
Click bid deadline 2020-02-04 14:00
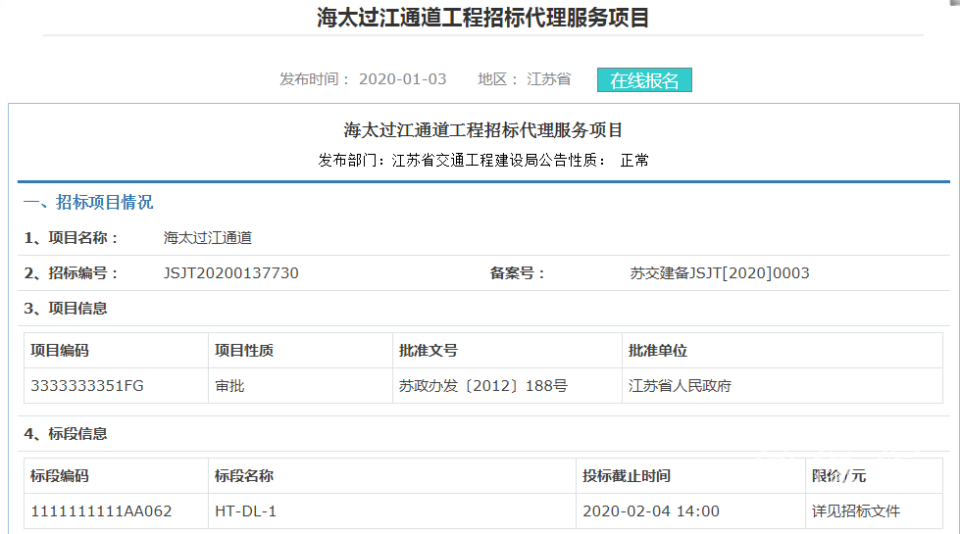click(x=651, y=511)
